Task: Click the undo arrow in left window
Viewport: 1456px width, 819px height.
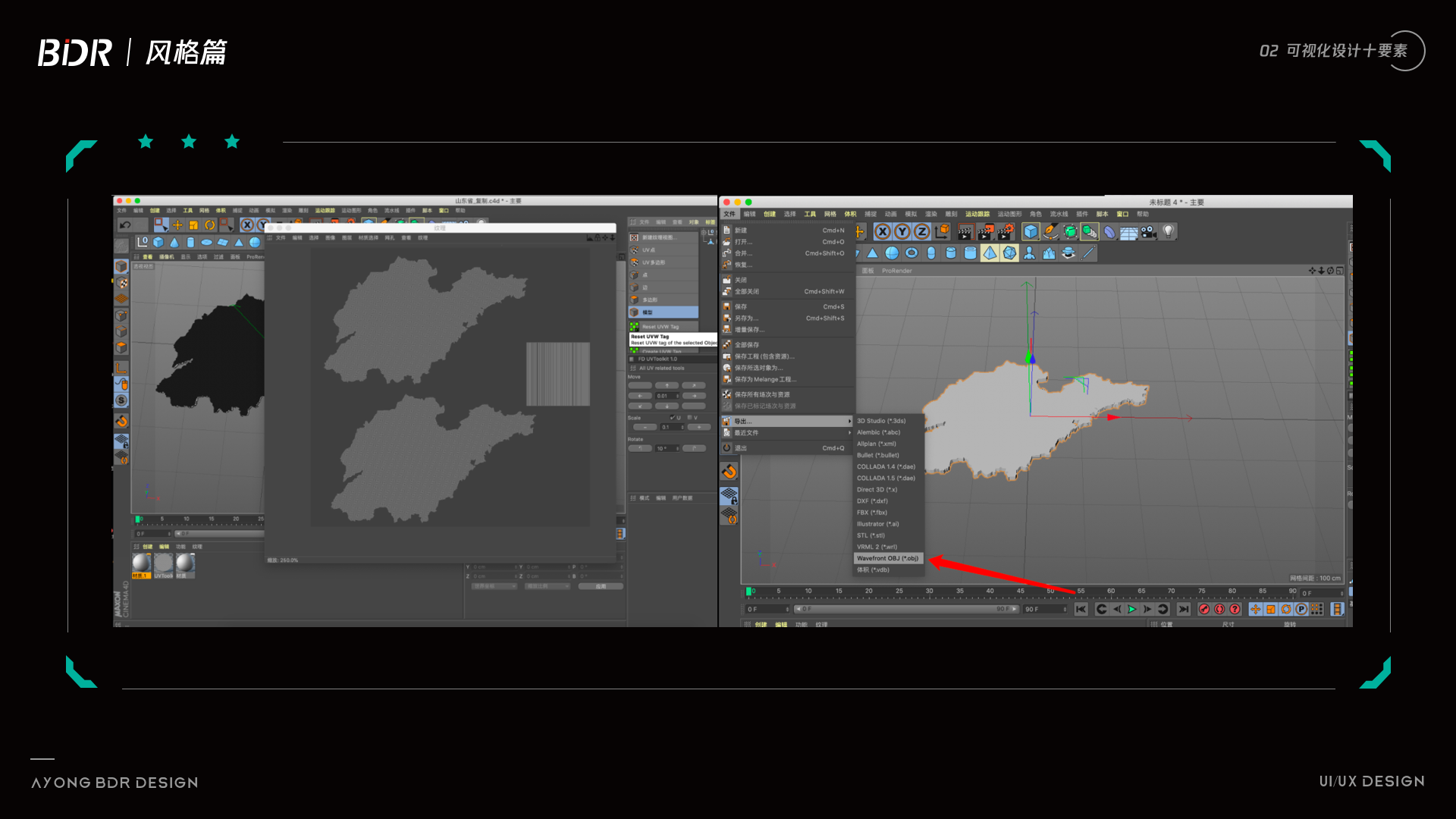Action: [x=126, y=225]
